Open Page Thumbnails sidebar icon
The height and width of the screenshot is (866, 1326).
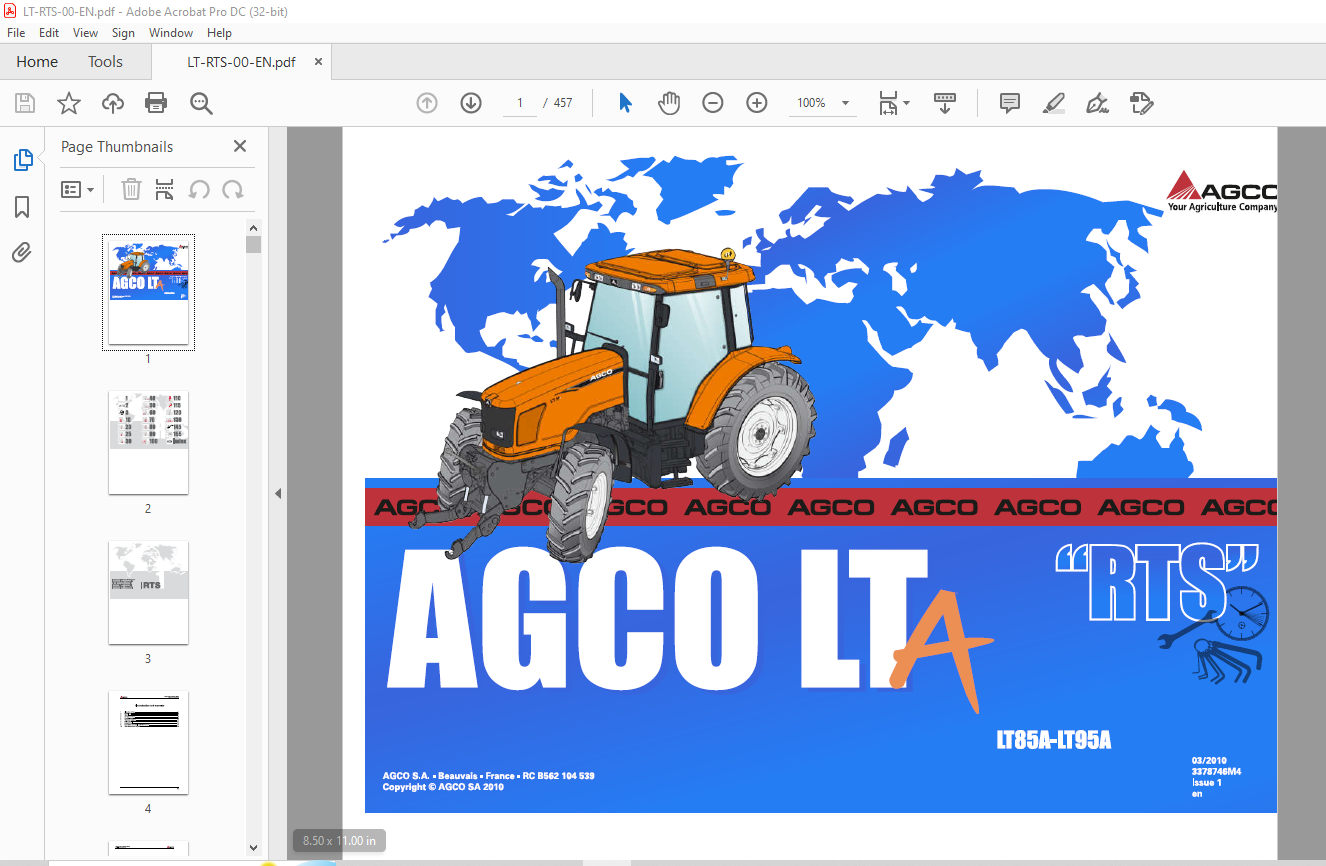click(22, 160)
